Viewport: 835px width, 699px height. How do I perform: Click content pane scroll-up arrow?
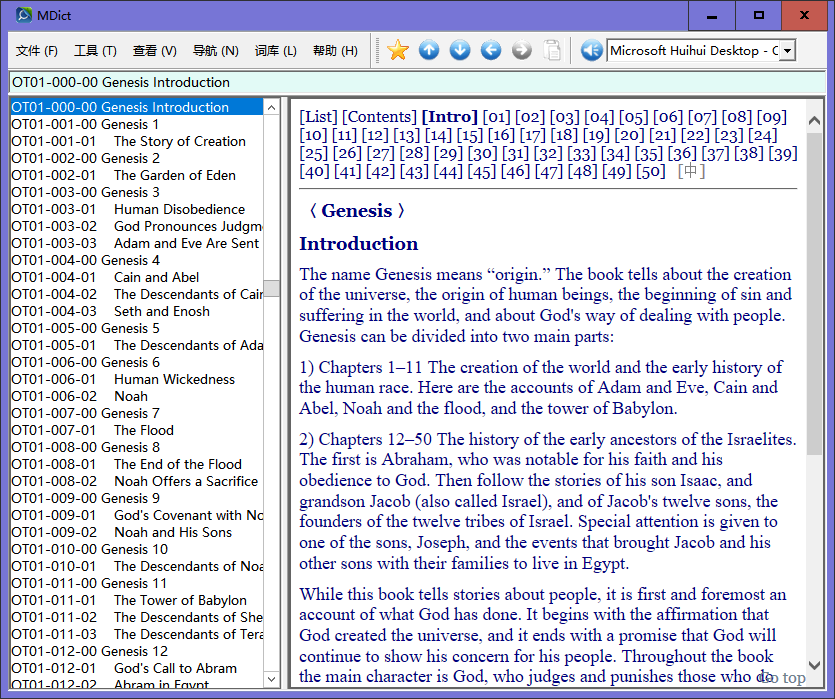click(x=814, y=120)
